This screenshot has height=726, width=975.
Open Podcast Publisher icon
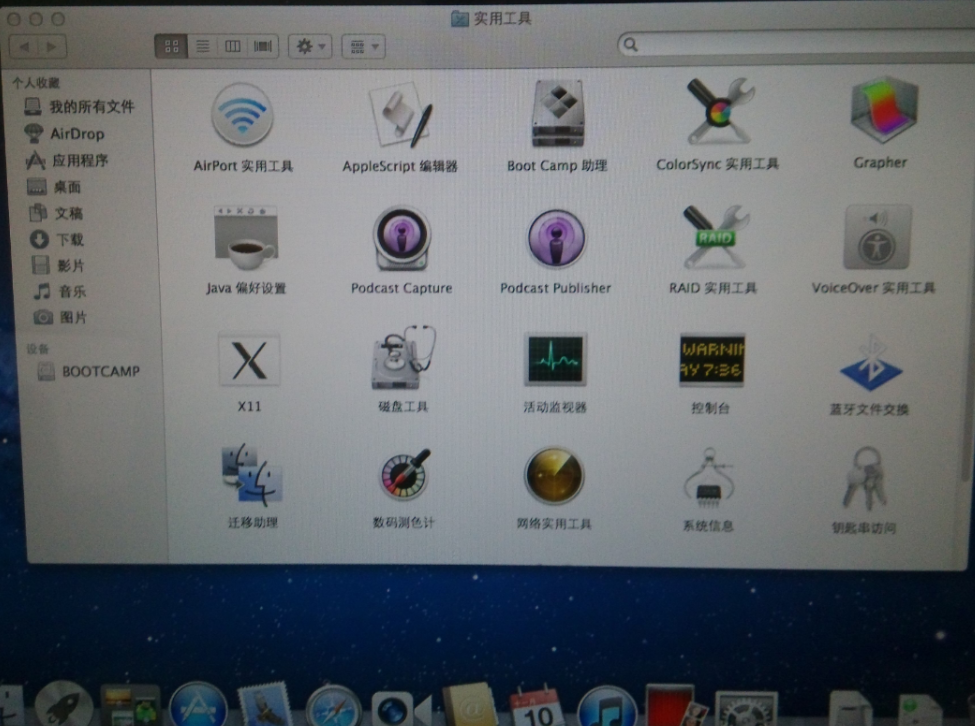(x=556, y=238)
